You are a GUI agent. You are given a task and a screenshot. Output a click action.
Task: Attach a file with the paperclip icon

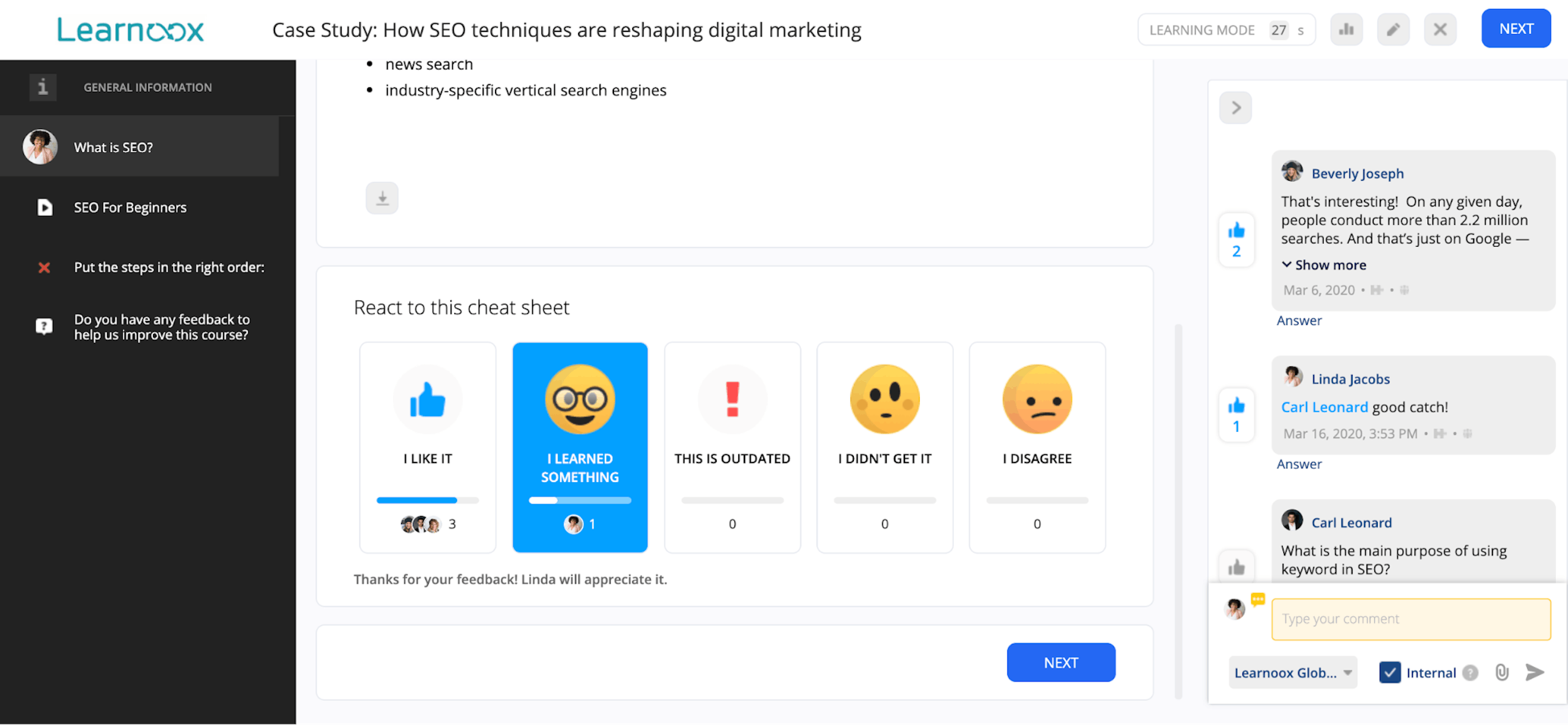(1501, 672)
